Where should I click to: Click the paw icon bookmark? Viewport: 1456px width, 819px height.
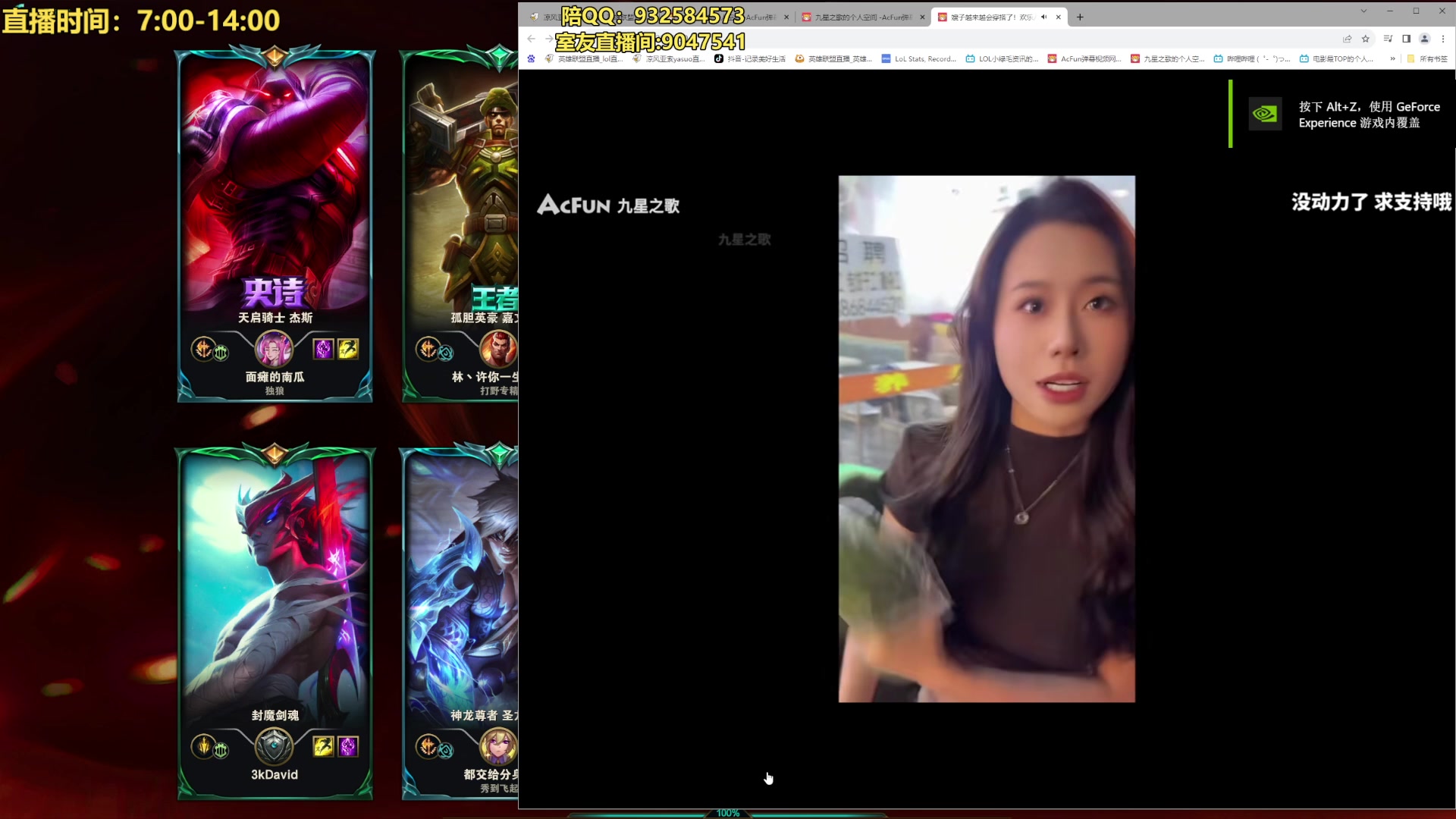point(531,58)
